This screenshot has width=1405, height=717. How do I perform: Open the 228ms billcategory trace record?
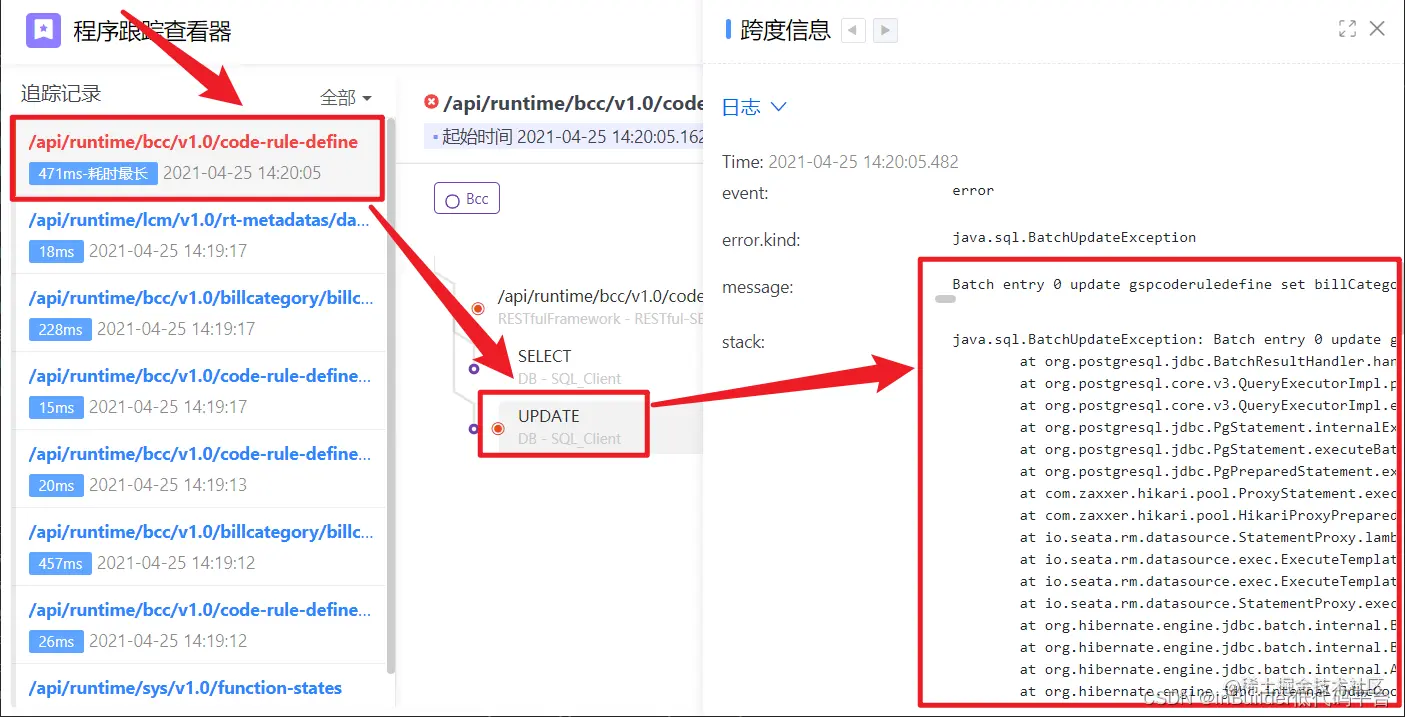coord(199,313)
